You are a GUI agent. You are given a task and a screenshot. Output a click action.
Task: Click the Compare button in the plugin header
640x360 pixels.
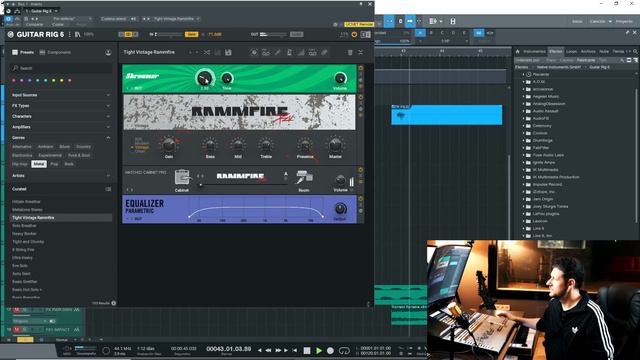click(x=34, y=24)
